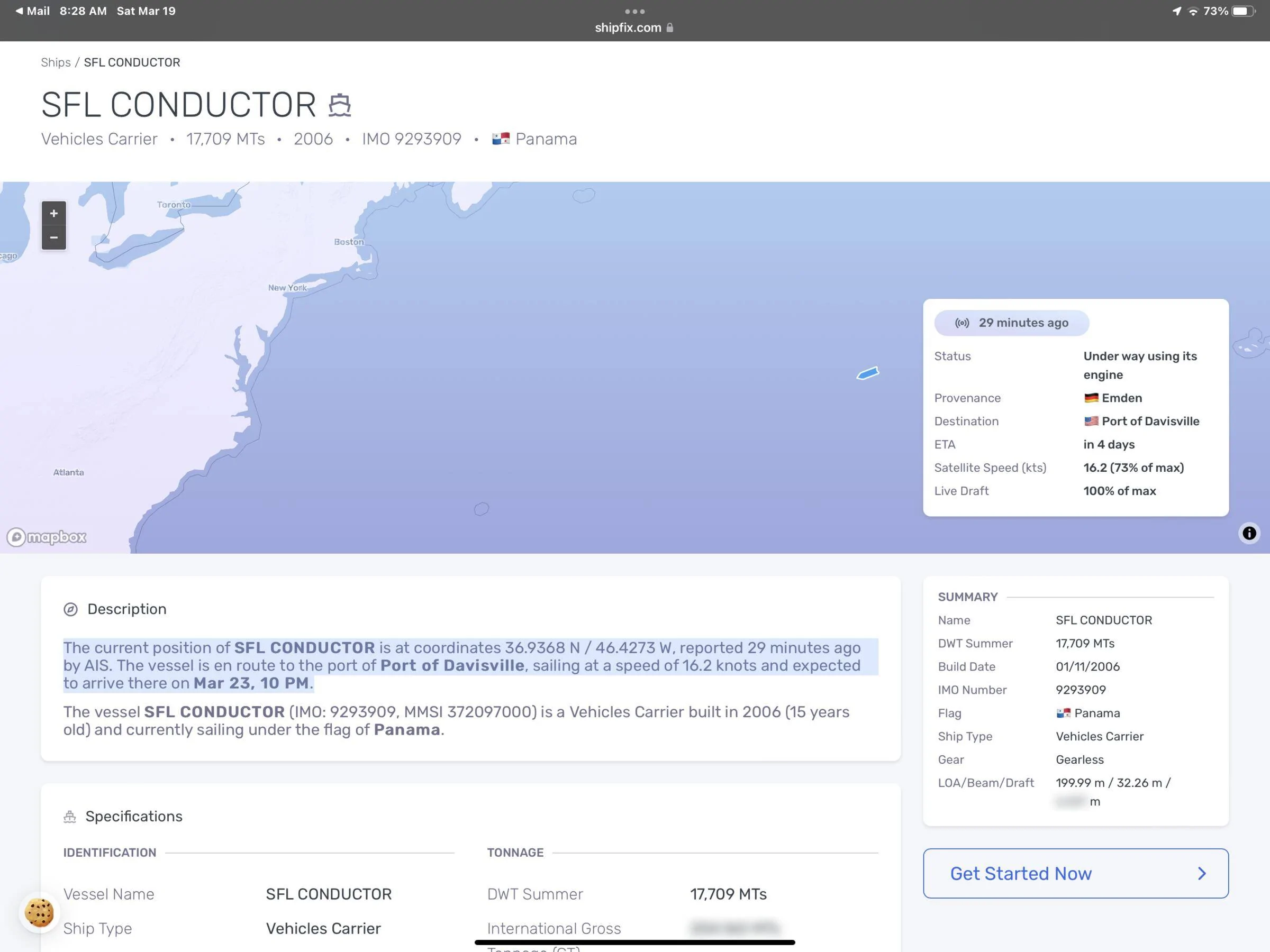
Task: Click the Toronto label on the map
Action: (174, 205)
